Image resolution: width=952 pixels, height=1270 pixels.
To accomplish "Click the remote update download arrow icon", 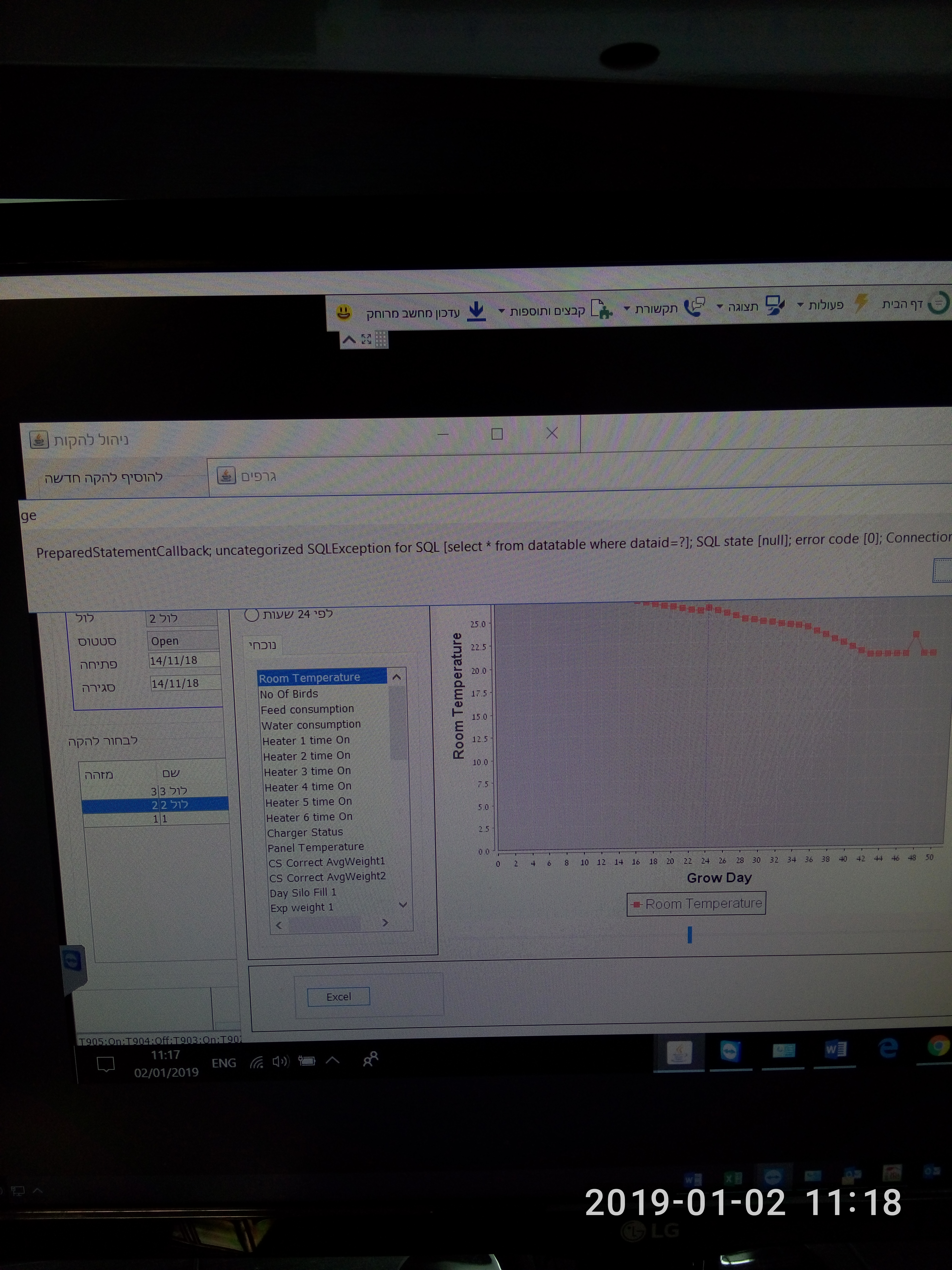I will [476, 311].
